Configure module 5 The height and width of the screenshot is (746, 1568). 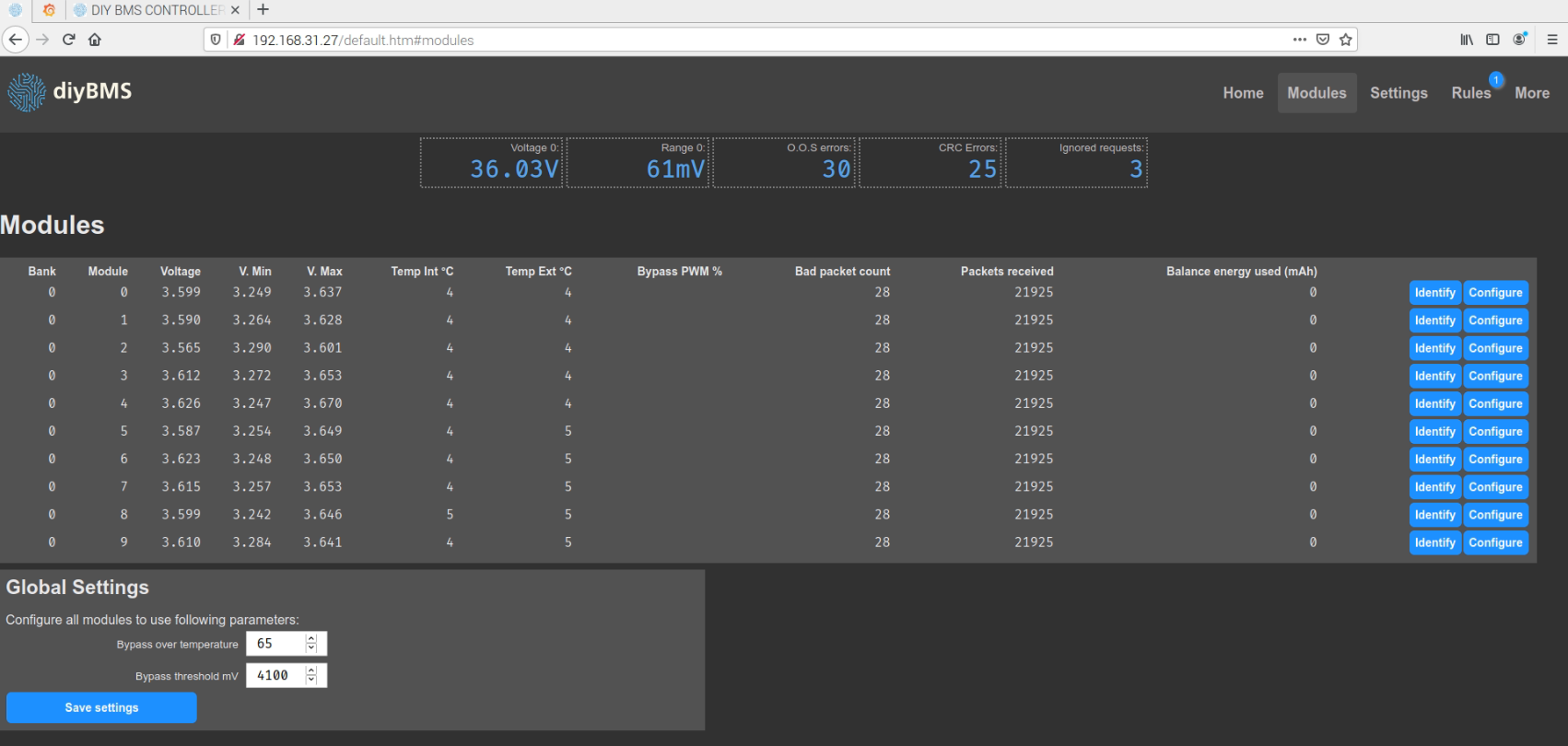tap(1496, 431)
